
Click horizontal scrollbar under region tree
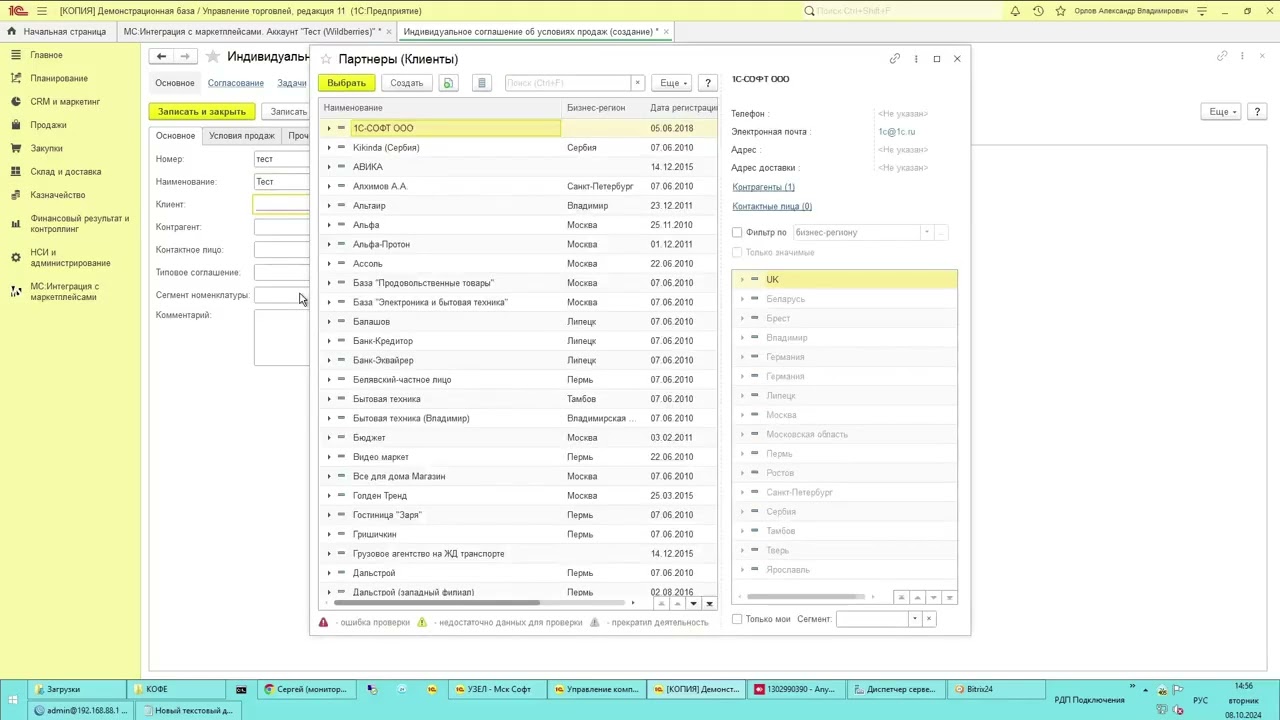point(805,597)
